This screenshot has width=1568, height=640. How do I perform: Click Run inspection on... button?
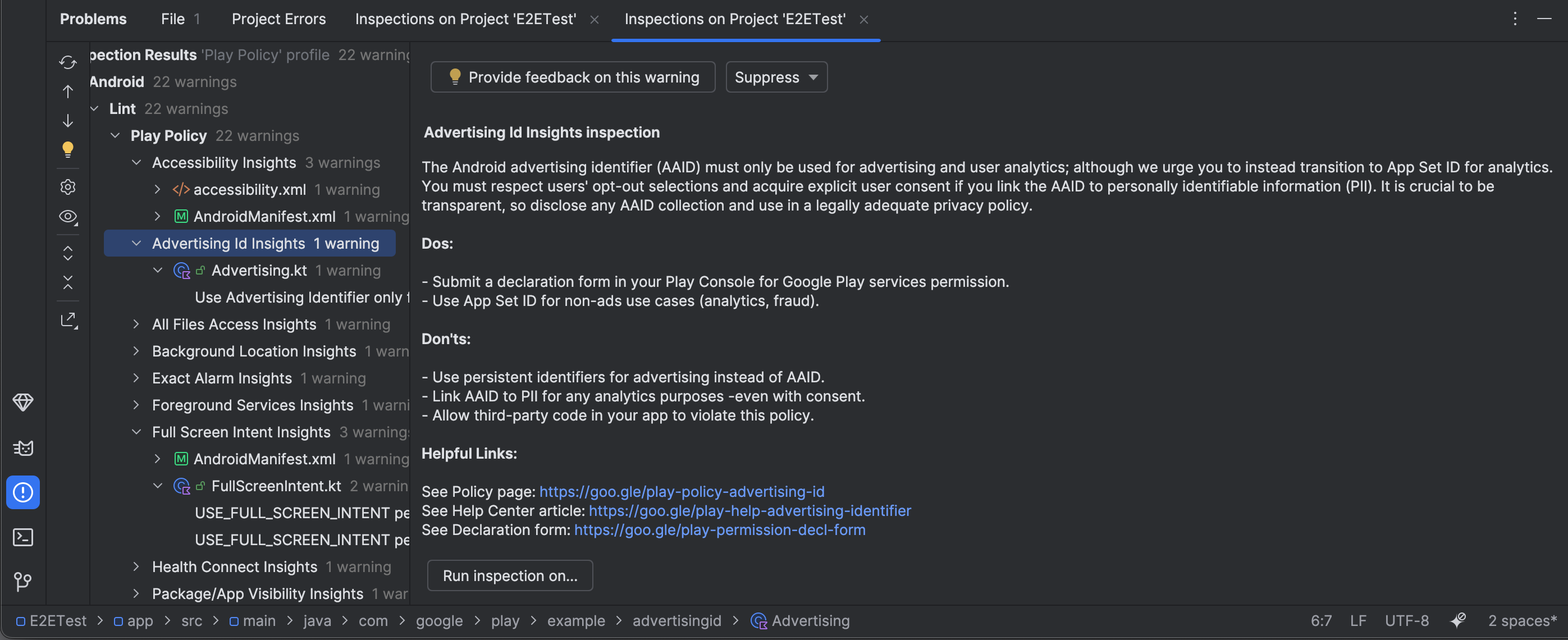pyautogui.click(x=510, y=575)
